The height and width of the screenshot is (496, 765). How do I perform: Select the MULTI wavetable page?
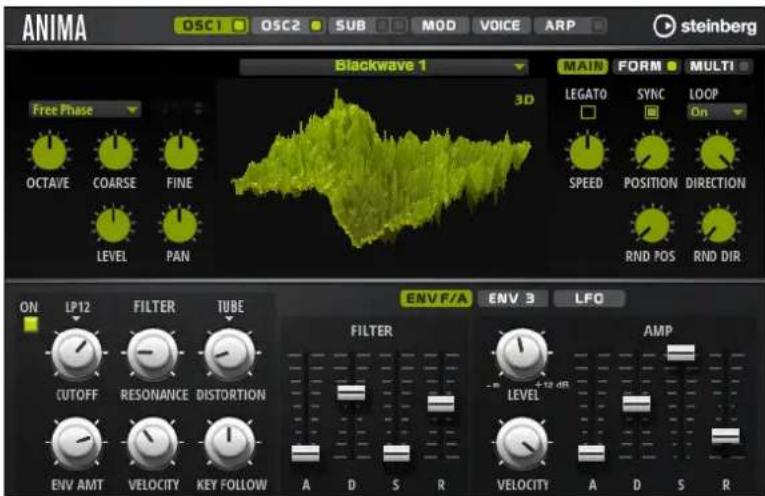point(718,66)
